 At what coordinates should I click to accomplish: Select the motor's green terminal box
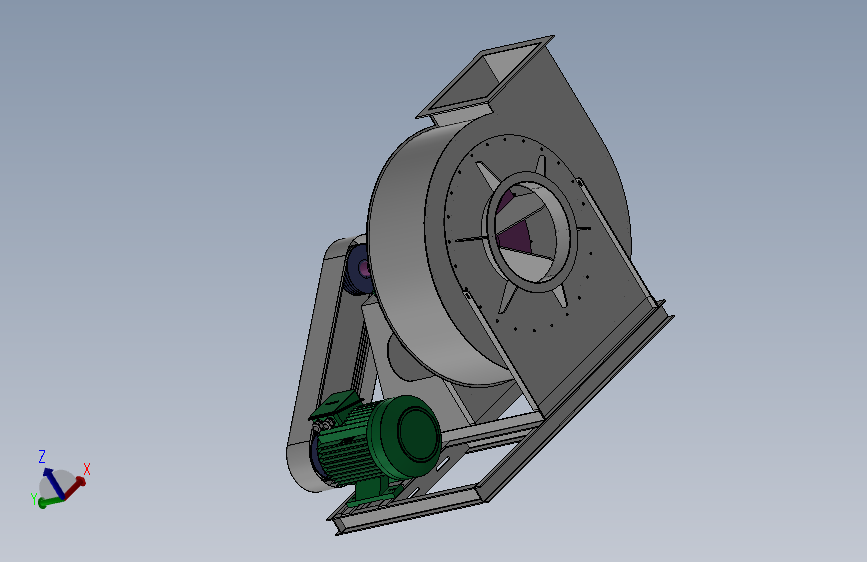(334, 405)
